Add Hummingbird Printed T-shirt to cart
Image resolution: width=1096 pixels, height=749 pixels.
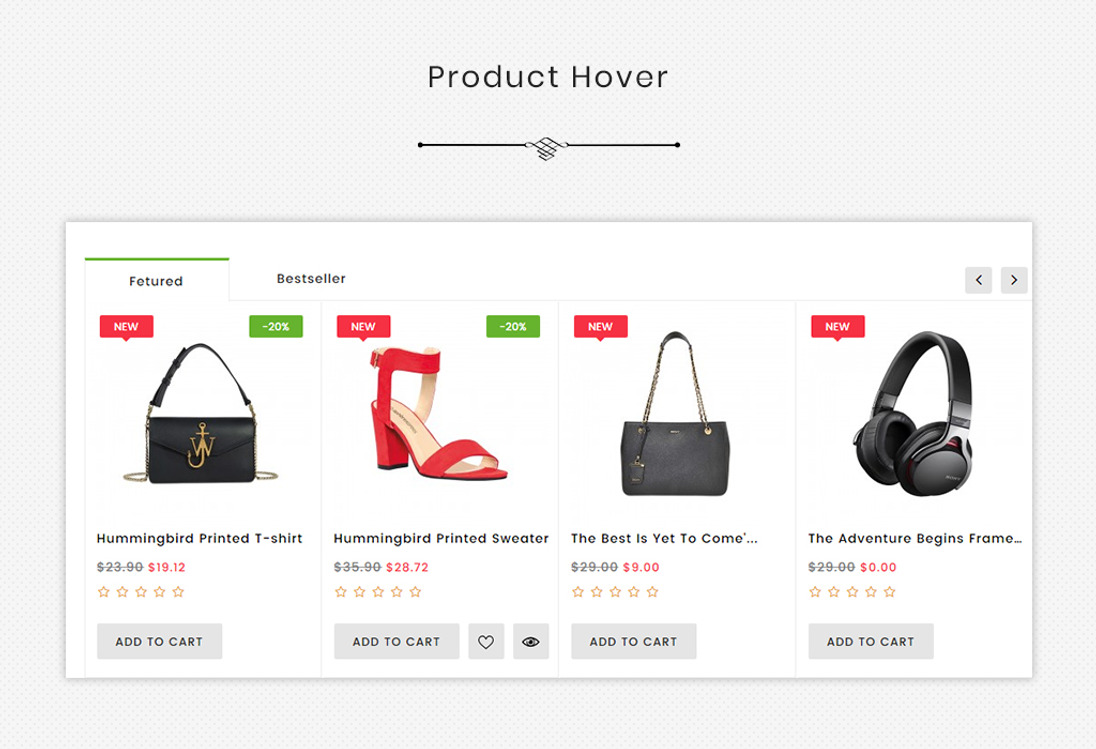tap(159, 641)
